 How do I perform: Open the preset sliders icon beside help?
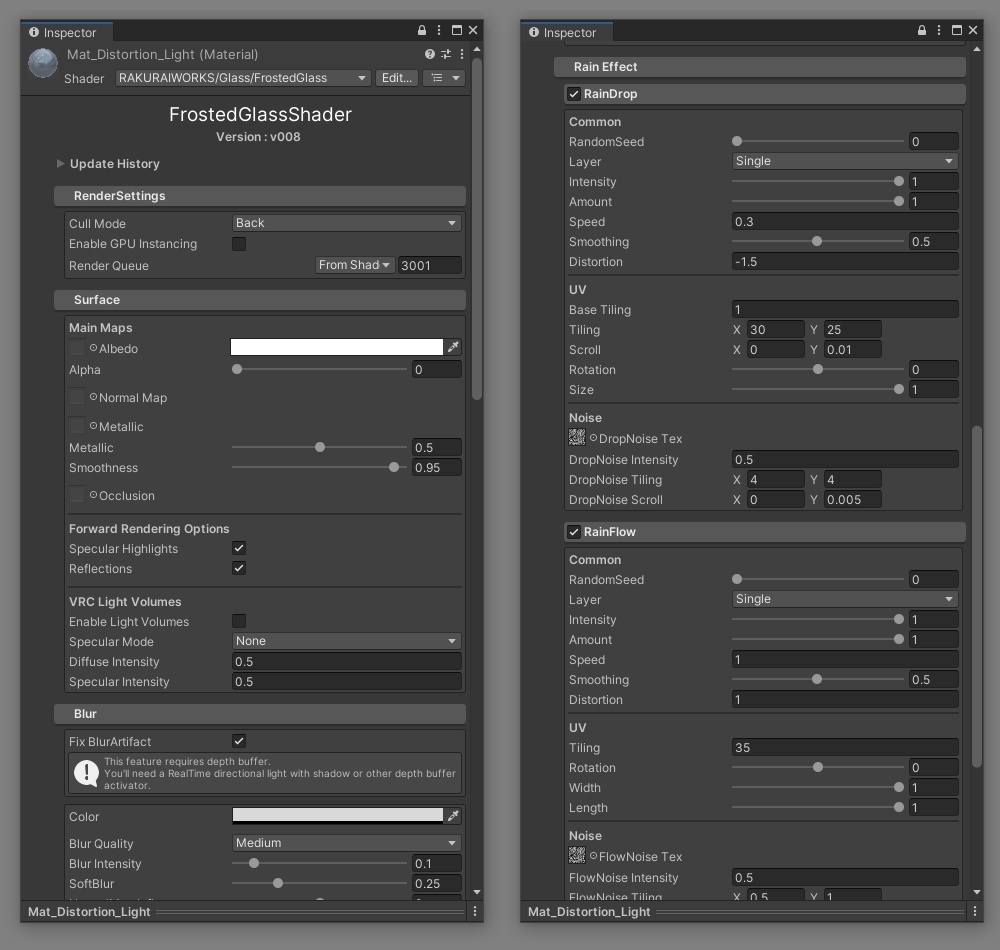click(446, 54)
